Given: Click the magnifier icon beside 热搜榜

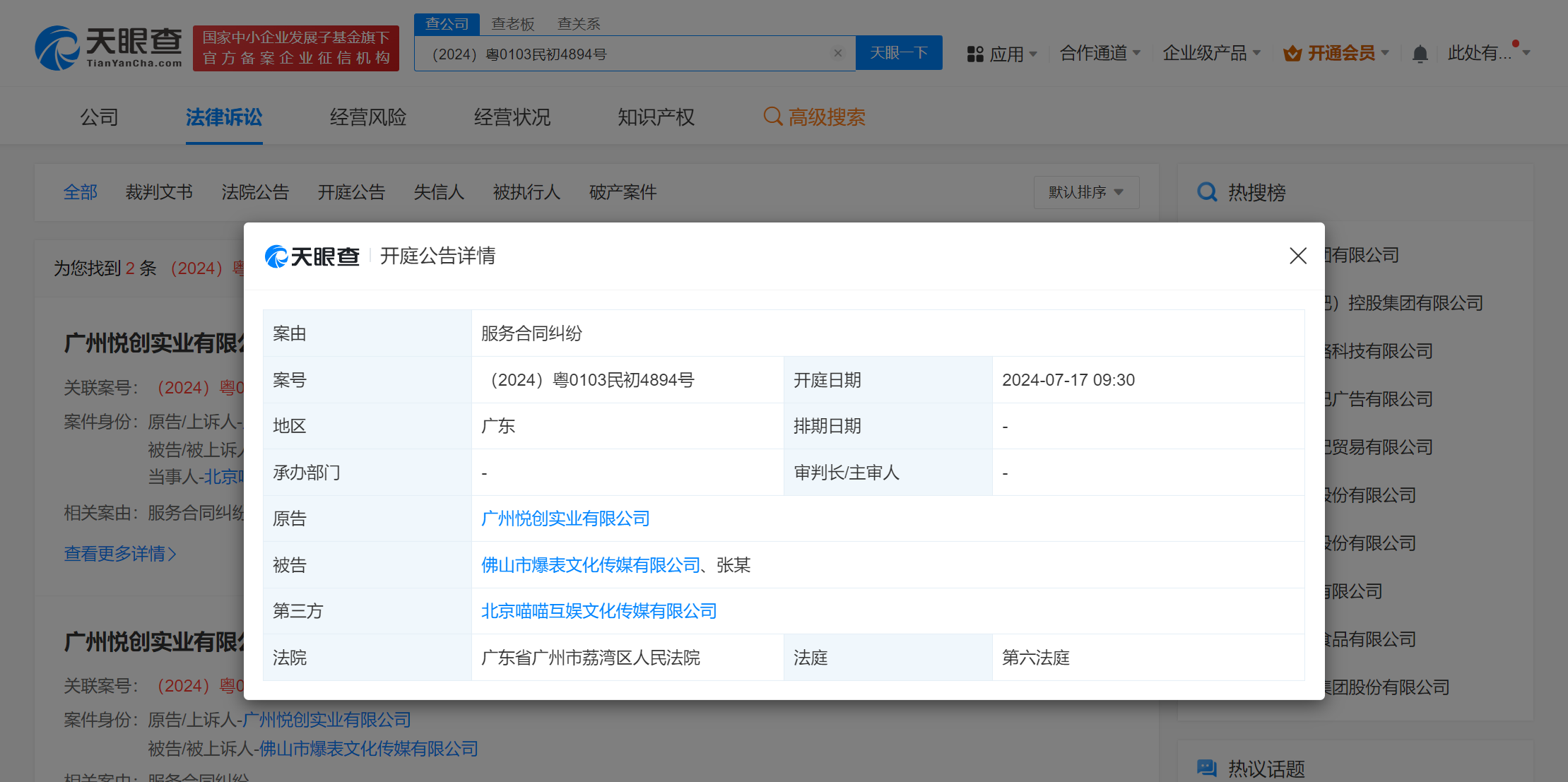Looking at the screenshot, I should (1206, 191).
